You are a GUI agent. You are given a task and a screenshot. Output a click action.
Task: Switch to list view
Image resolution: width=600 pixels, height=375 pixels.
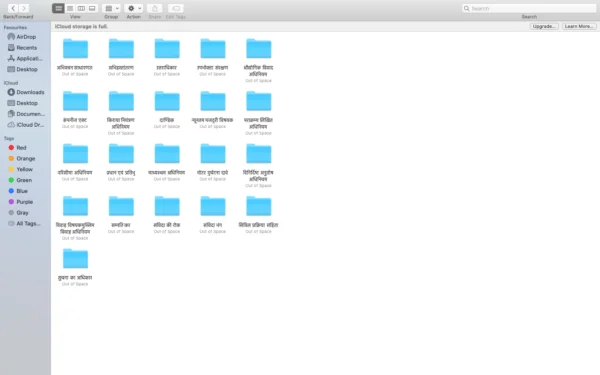pyautogui.click(x=70, y=8)
